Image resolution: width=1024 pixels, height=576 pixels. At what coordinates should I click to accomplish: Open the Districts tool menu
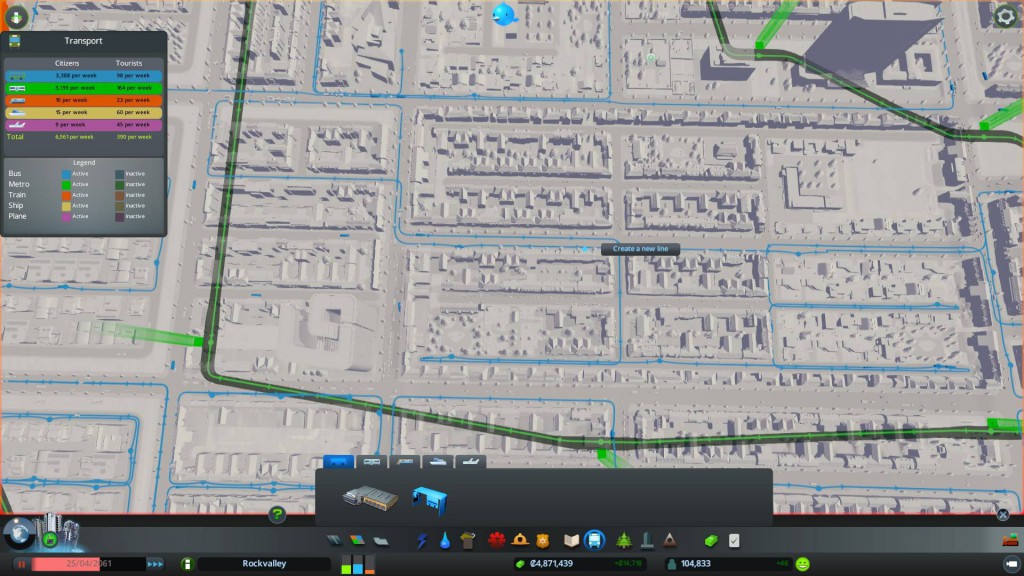[x=381, y=540]
